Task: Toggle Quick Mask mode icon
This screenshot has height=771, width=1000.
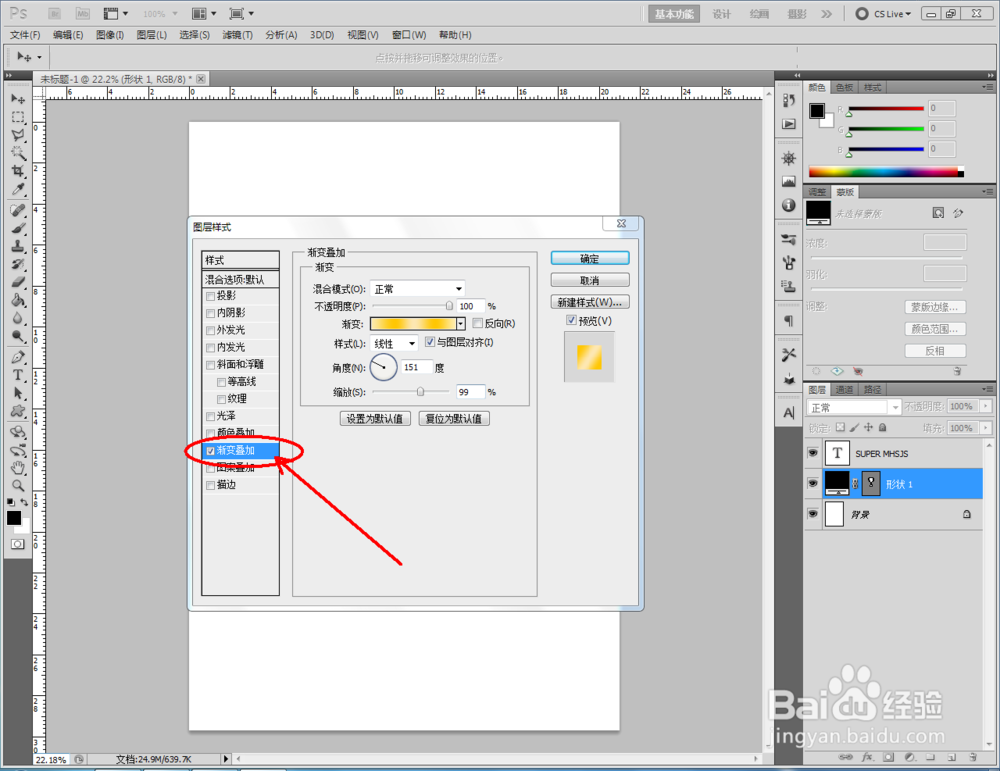Action: point(17,544)
